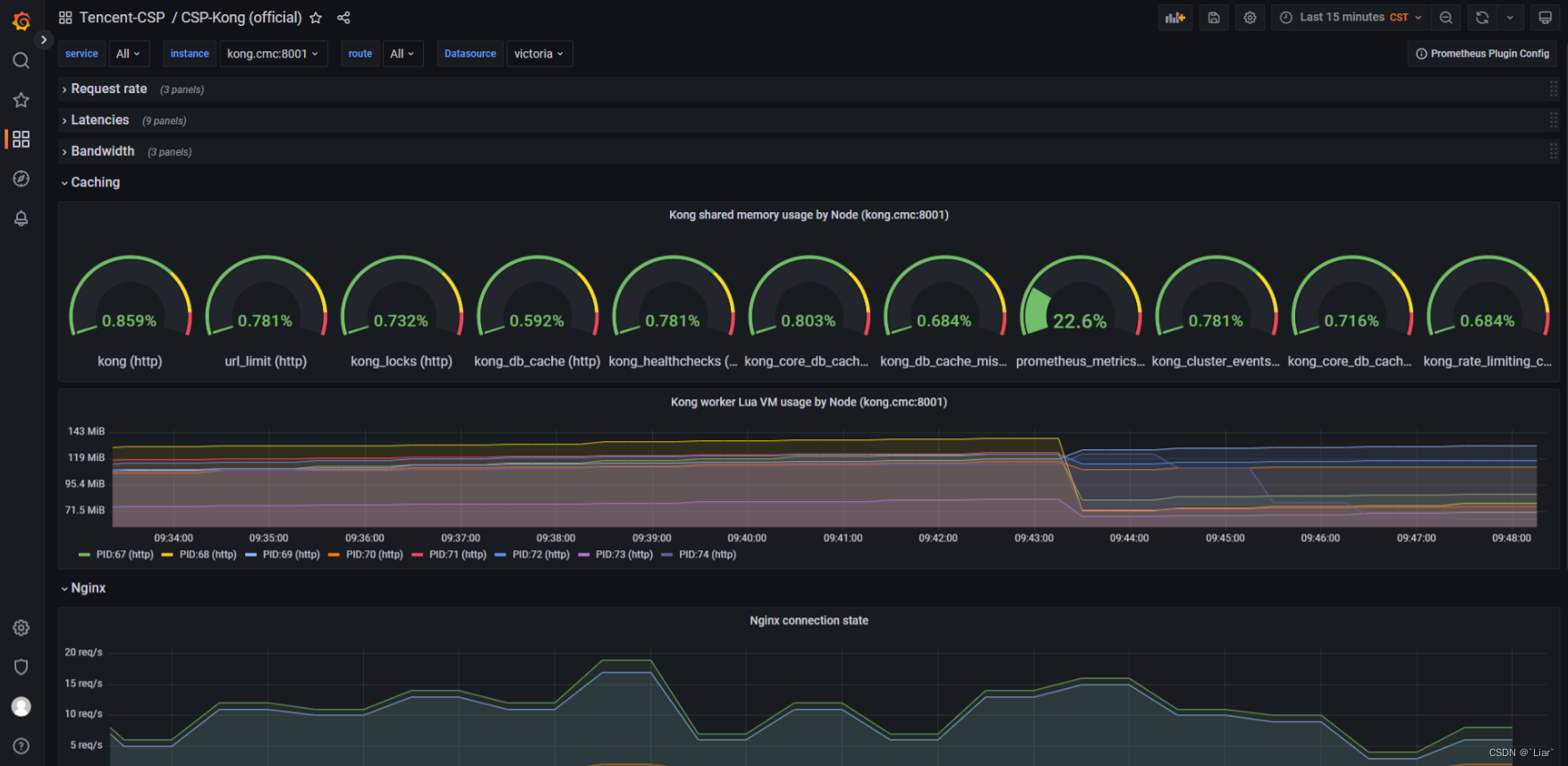Click the CSP-Kong (official) dashboard title
The height and width of the screenshot is (766, 1568).
(242, 18)
